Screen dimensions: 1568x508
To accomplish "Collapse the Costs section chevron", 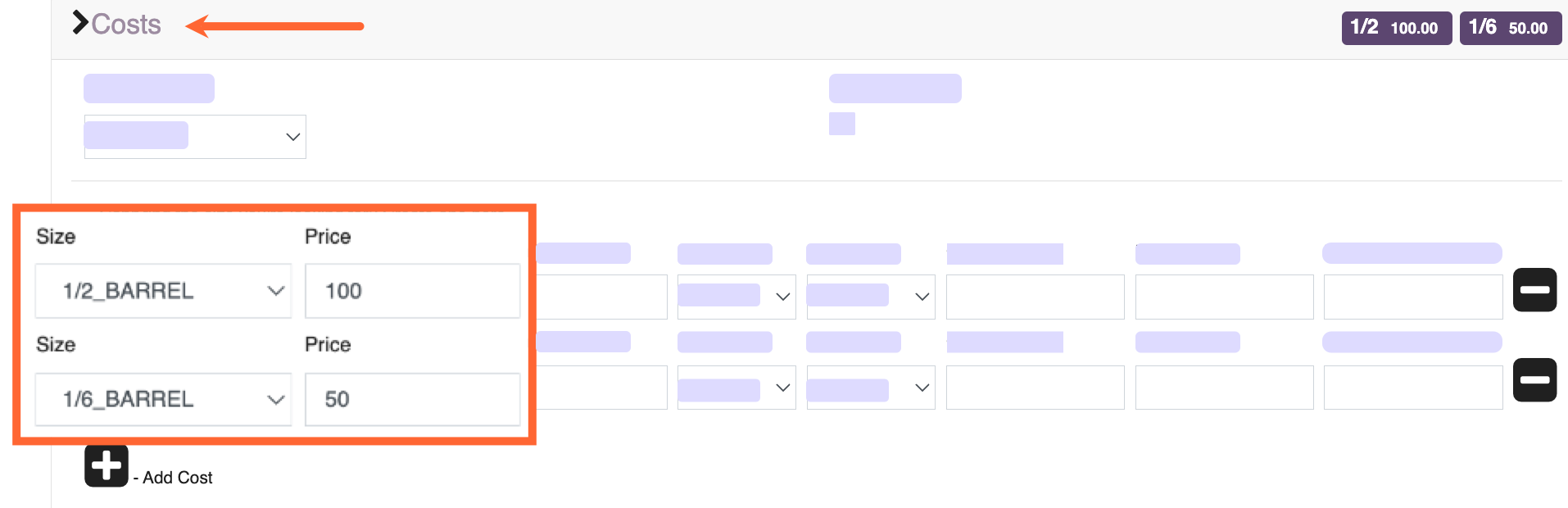I will 79,23.
